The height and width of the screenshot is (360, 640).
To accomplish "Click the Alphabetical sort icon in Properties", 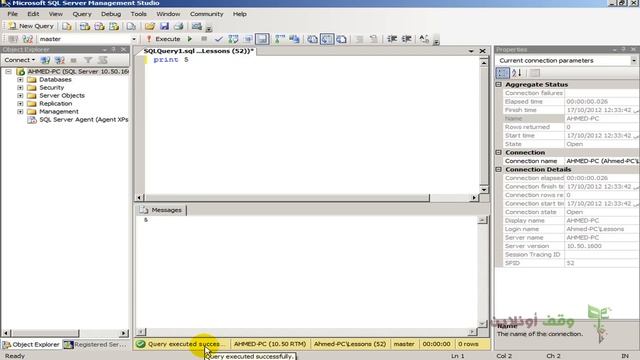I will click(517, 73).
